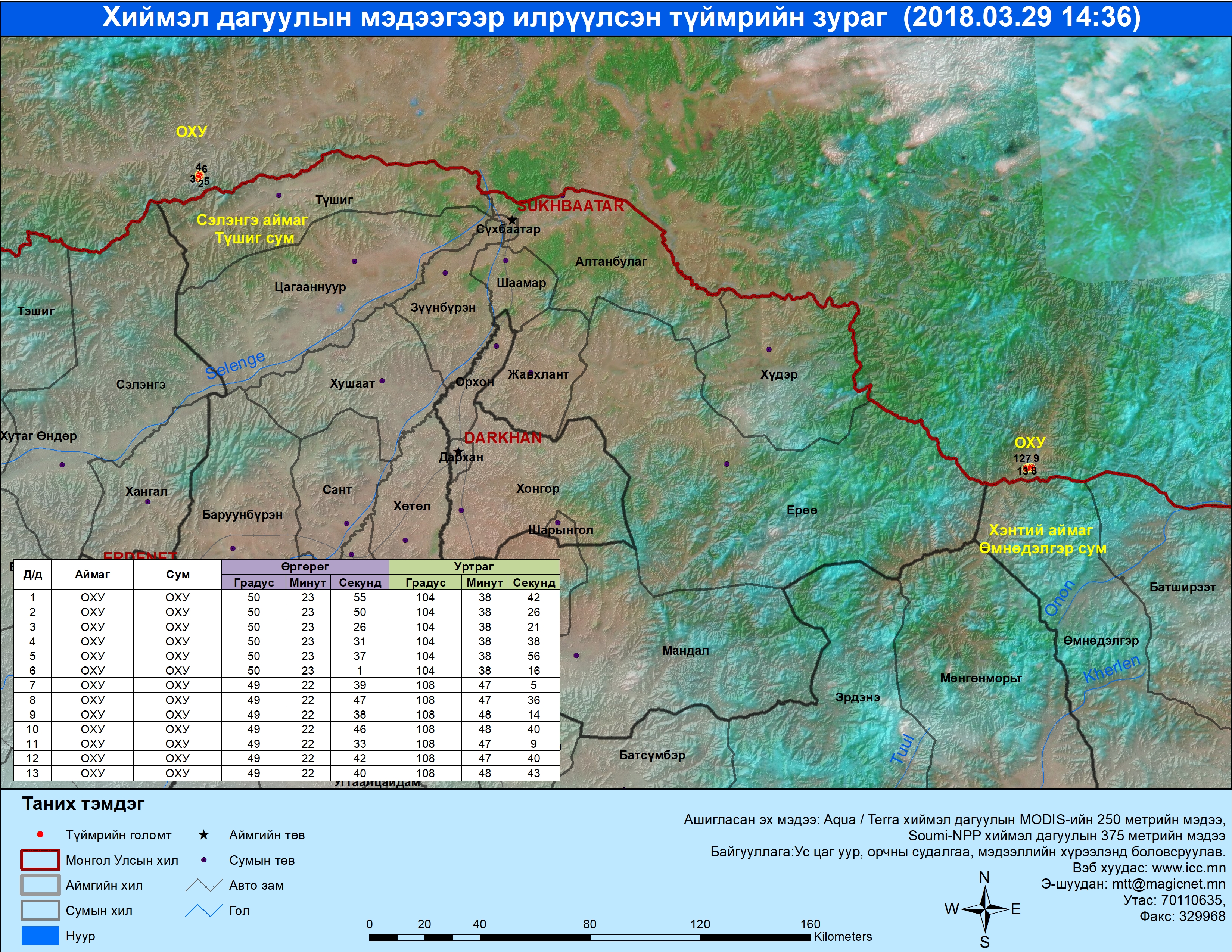Click the Kherlen river label

tap(1112, 669)
